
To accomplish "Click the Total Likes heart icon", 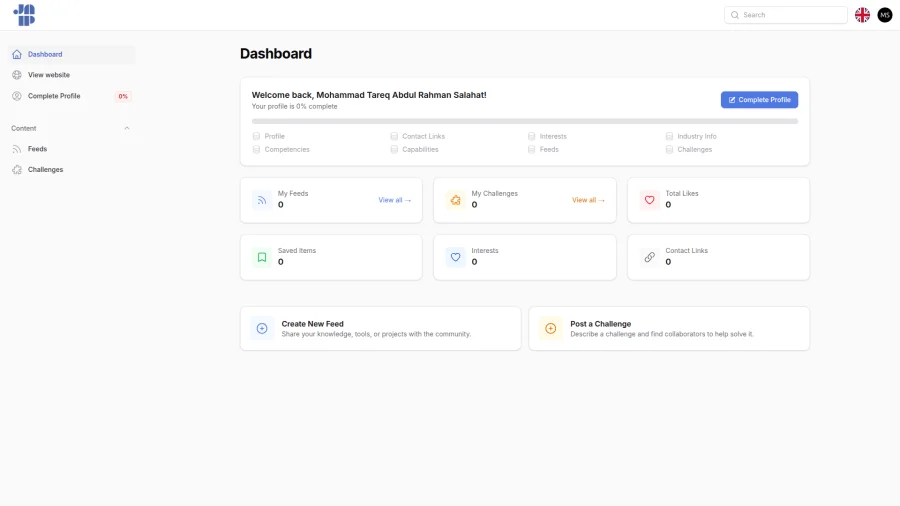I will [649, 200].
